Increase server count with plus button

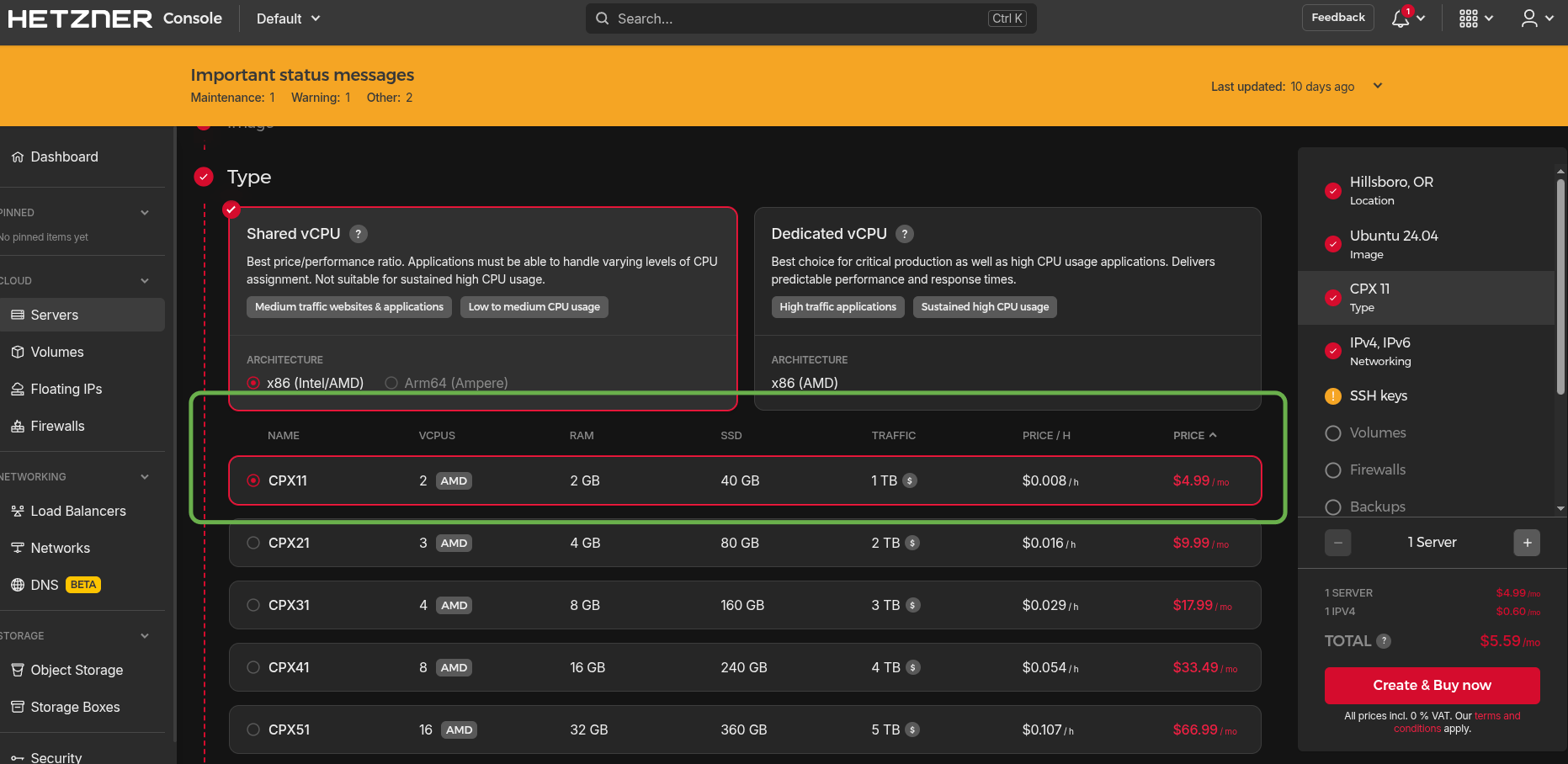click(1527, 543)
